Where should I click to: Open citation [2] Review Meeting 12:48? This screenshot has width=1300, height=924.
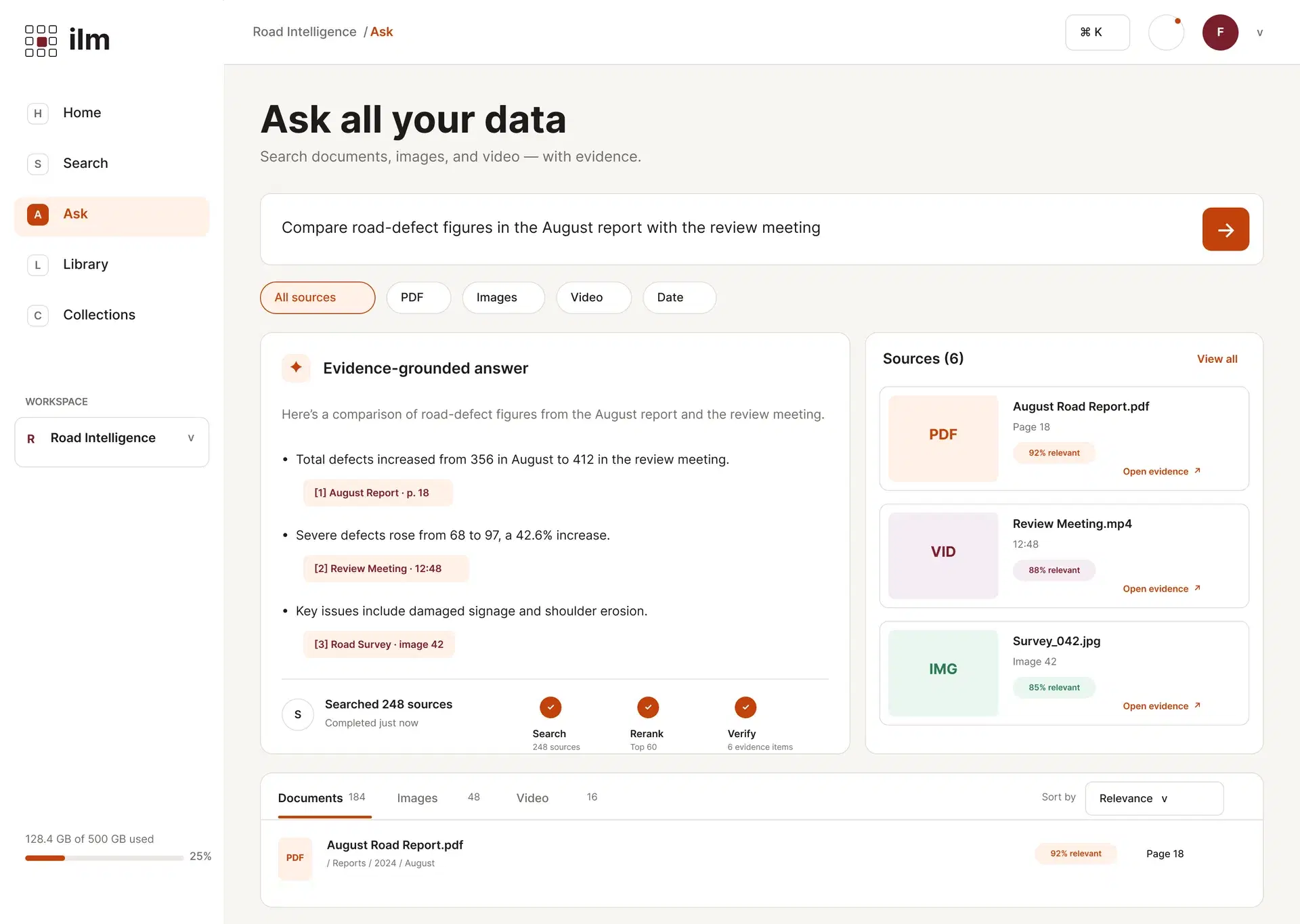coord(386,569)
